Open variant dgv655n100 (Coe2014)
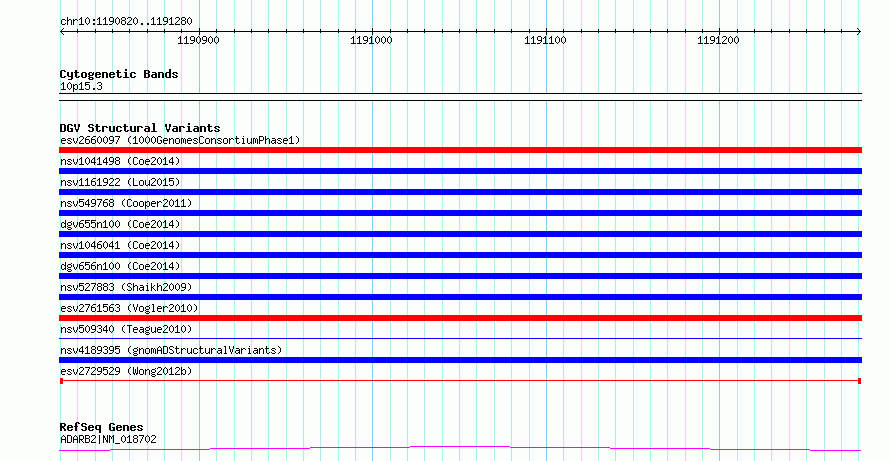 tap(120, 224)
